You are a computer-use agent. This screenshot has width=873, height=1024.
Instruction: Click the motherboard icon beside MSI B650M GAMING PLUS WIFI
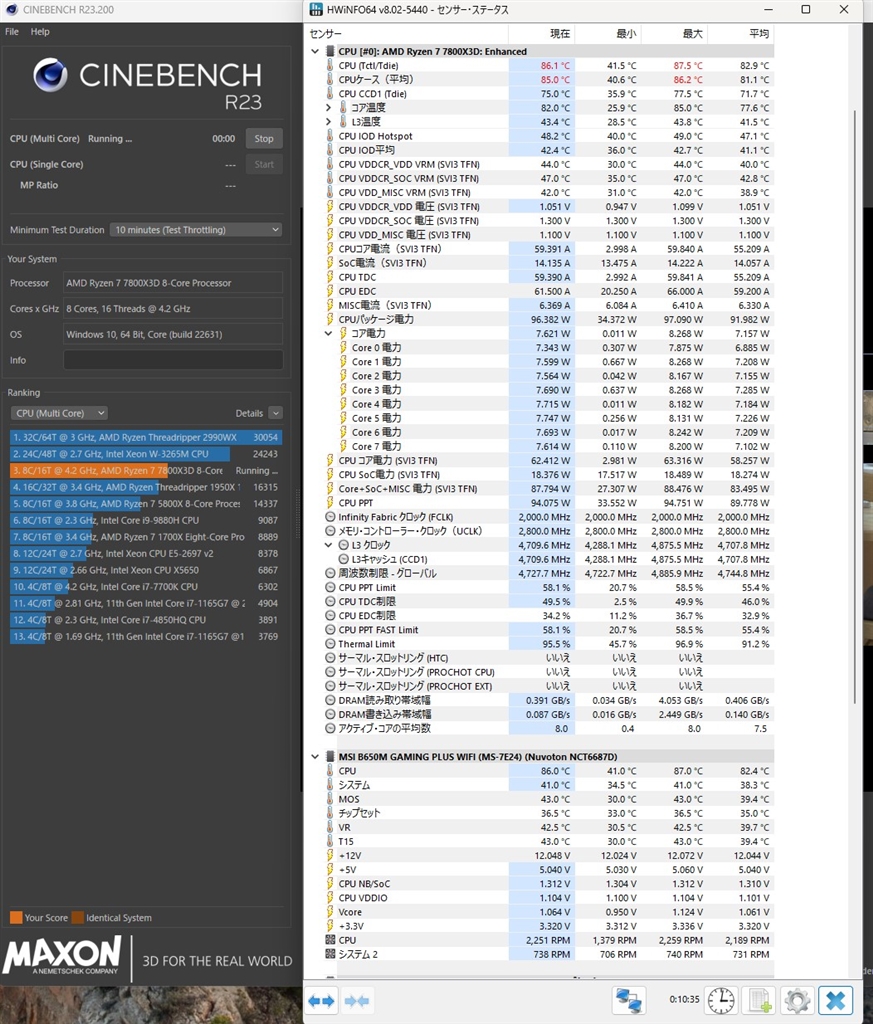click(x=330, y=756)
